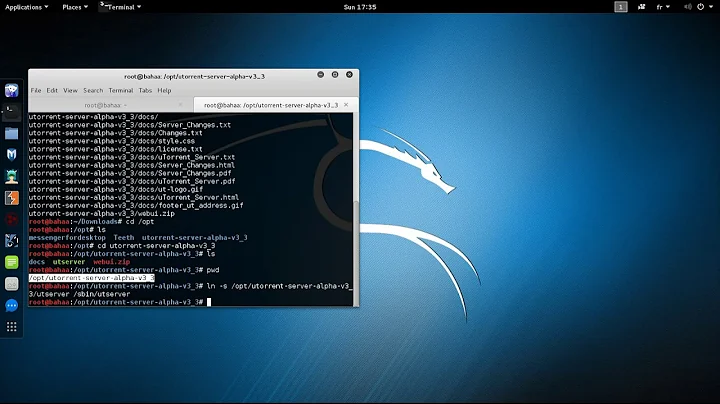
Task: Open the View menu in terminal
Action: (70, 90)
